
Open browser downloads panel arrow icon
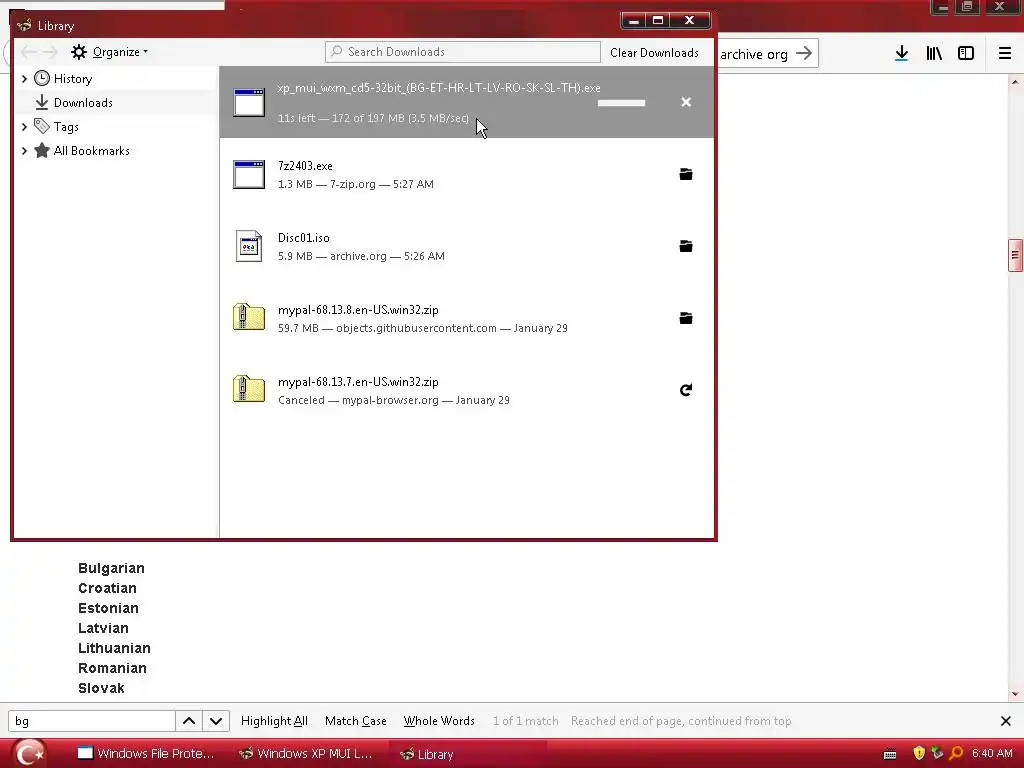pos(901,53)
